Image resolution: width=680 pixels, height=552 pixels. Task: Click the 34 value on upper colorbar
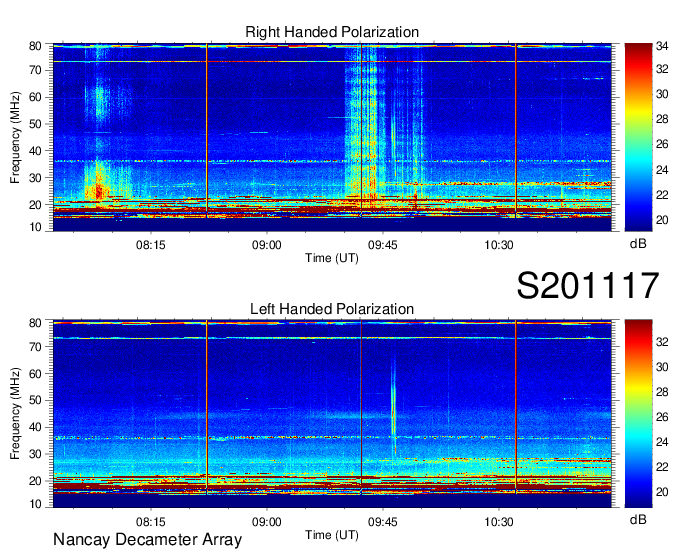pos(662,47)
